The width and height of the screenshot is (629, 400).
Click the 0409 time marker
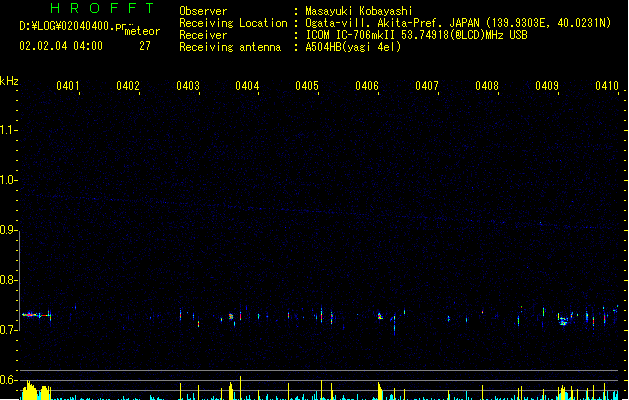point(547,86)
